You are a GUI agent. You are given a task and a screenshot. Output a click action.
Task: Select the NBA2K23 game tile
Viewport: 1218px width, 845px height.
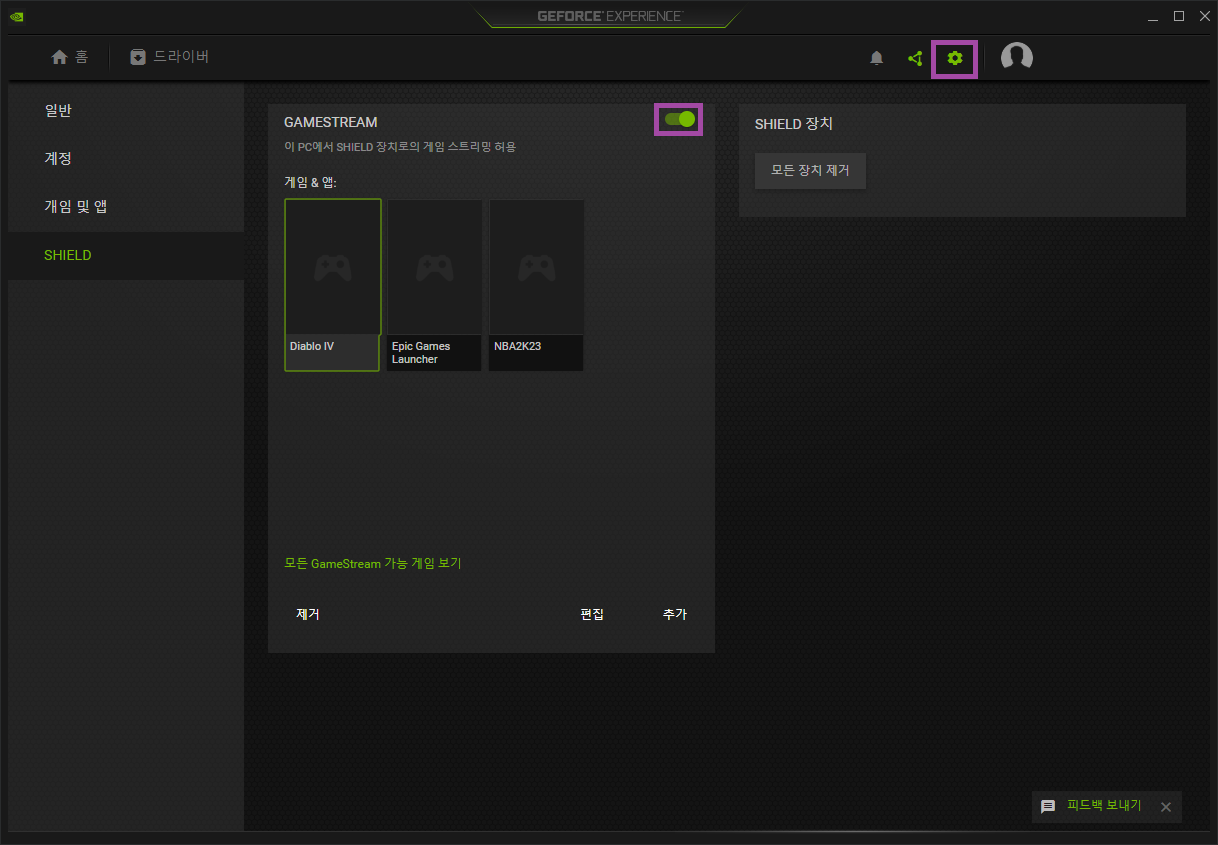coord(537,285)
